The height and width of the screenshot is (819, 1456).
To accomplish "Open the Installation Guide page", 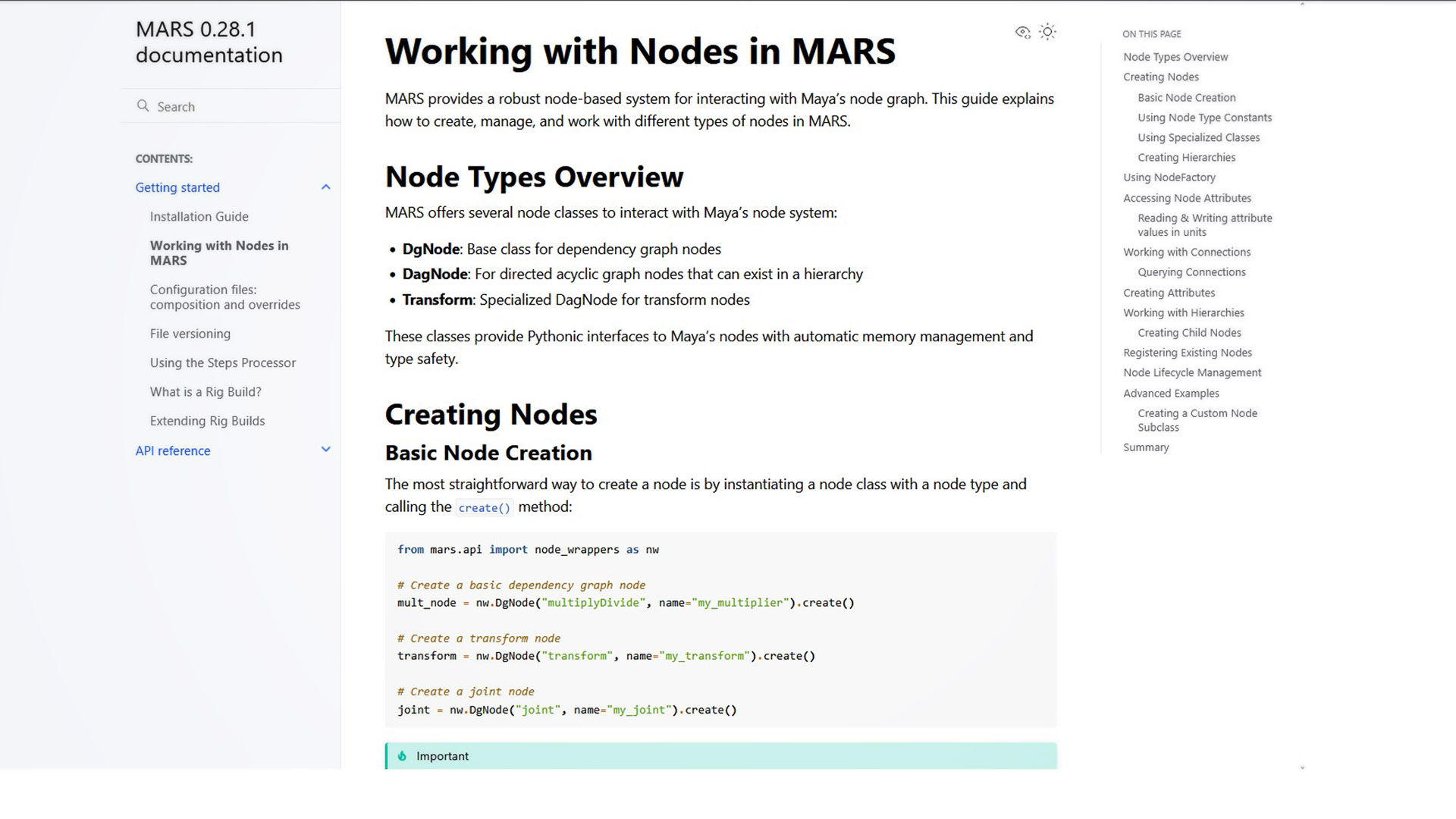I will tap(199, 217).
